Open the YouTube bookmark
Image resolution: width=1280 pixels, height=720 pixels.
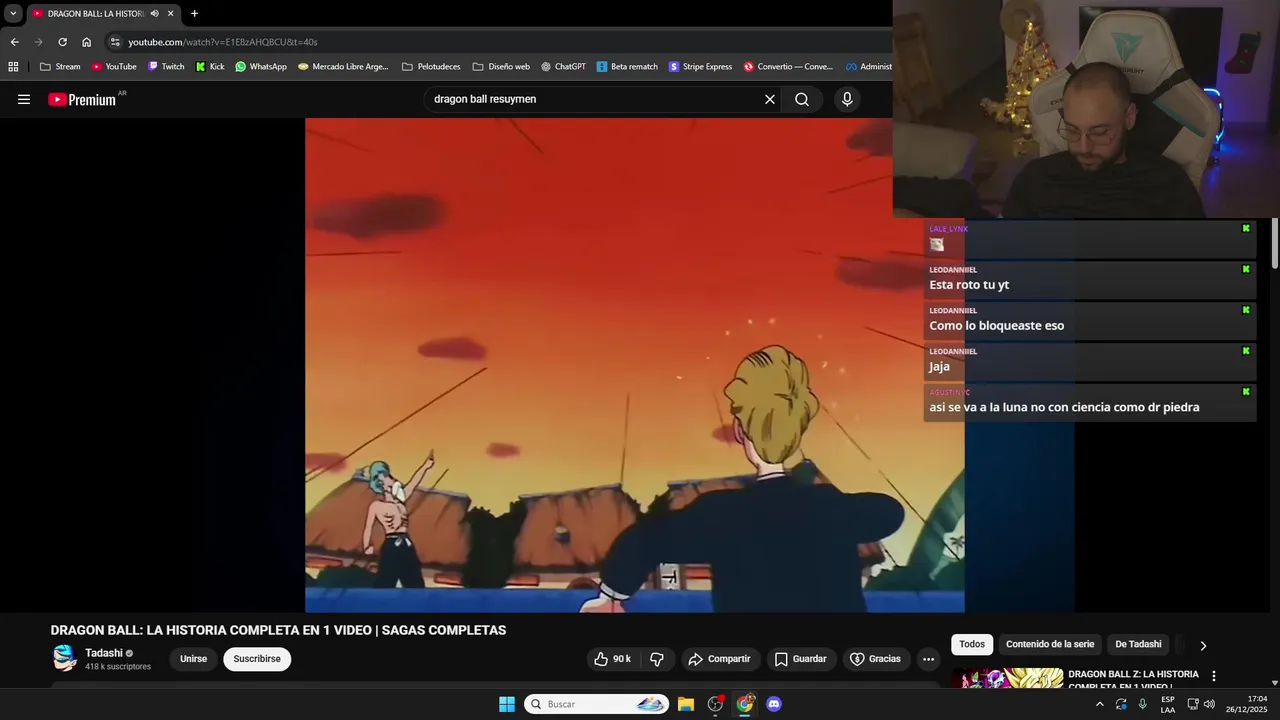[114, 67]
